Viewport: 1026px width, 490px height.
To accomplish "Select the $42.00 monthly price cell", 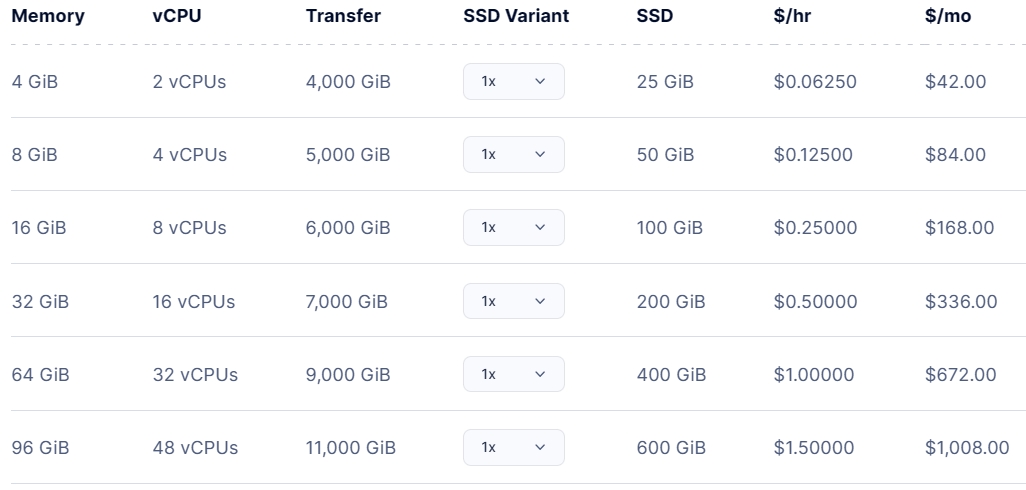I will [955, 82].
